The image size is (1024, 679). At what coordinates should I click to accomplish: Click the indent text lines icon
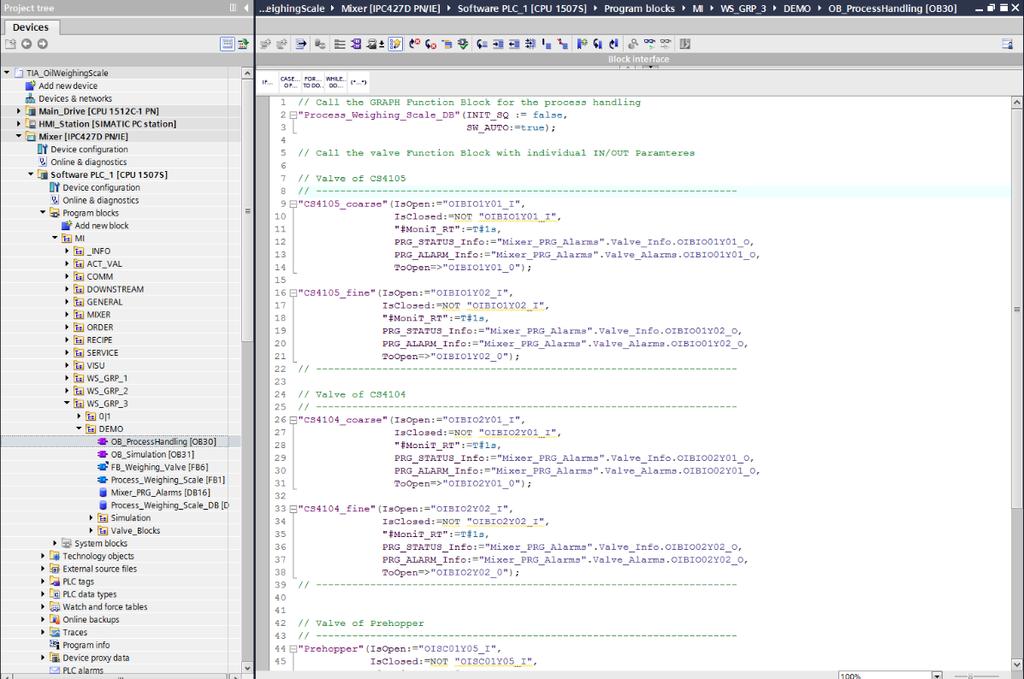(x=340, y=44)
